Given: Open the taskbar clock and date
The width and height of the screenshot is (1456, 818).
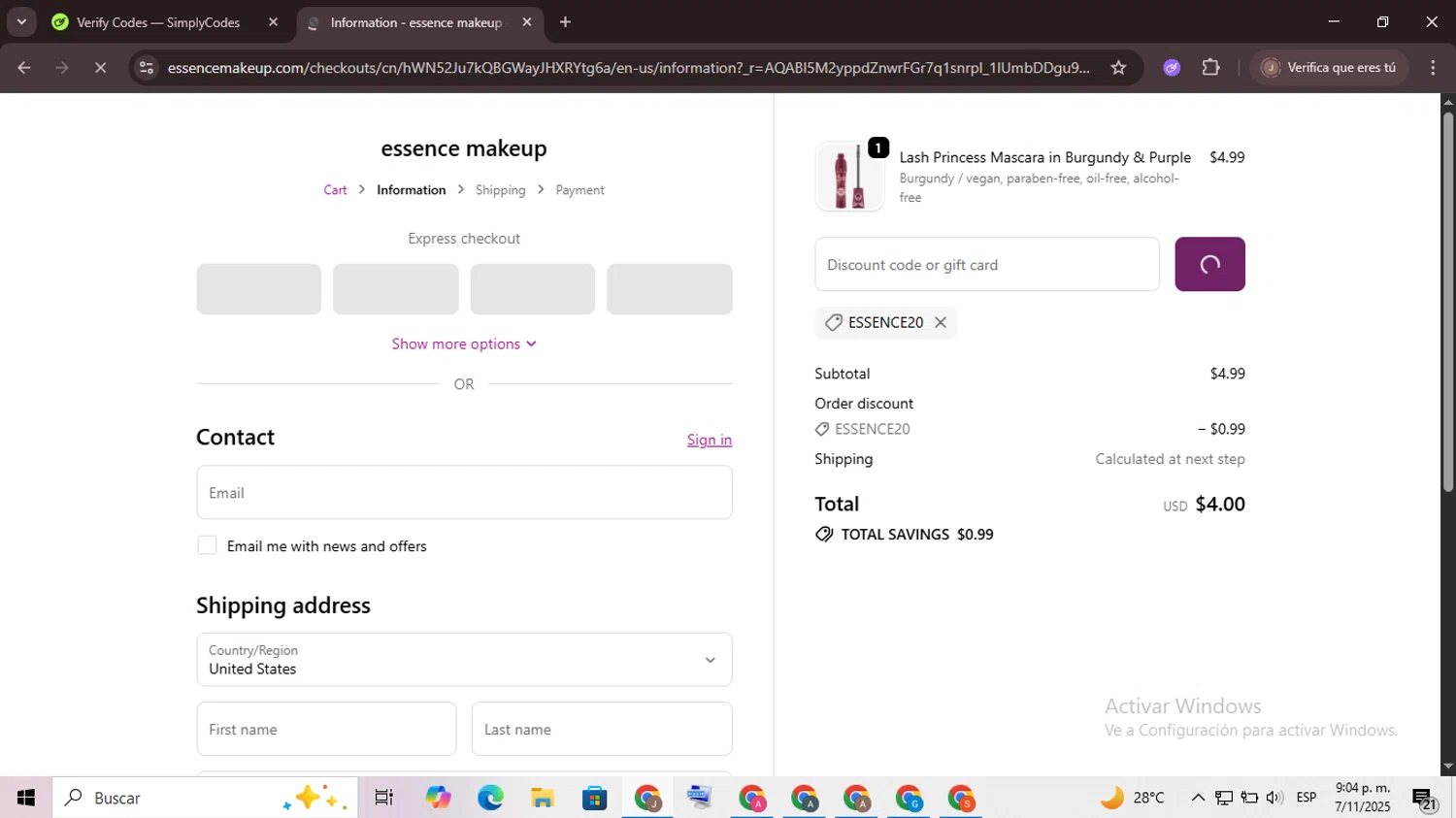Looking at the screenshot, I should coord(1363,798).
